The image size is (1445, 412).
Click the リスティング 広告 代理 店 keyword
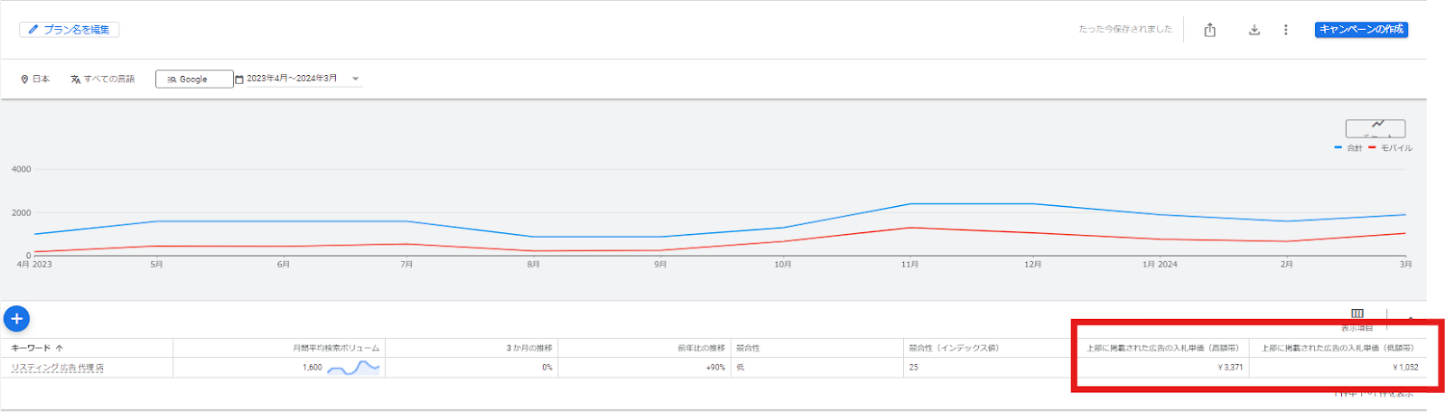click(x=57, y=368)
